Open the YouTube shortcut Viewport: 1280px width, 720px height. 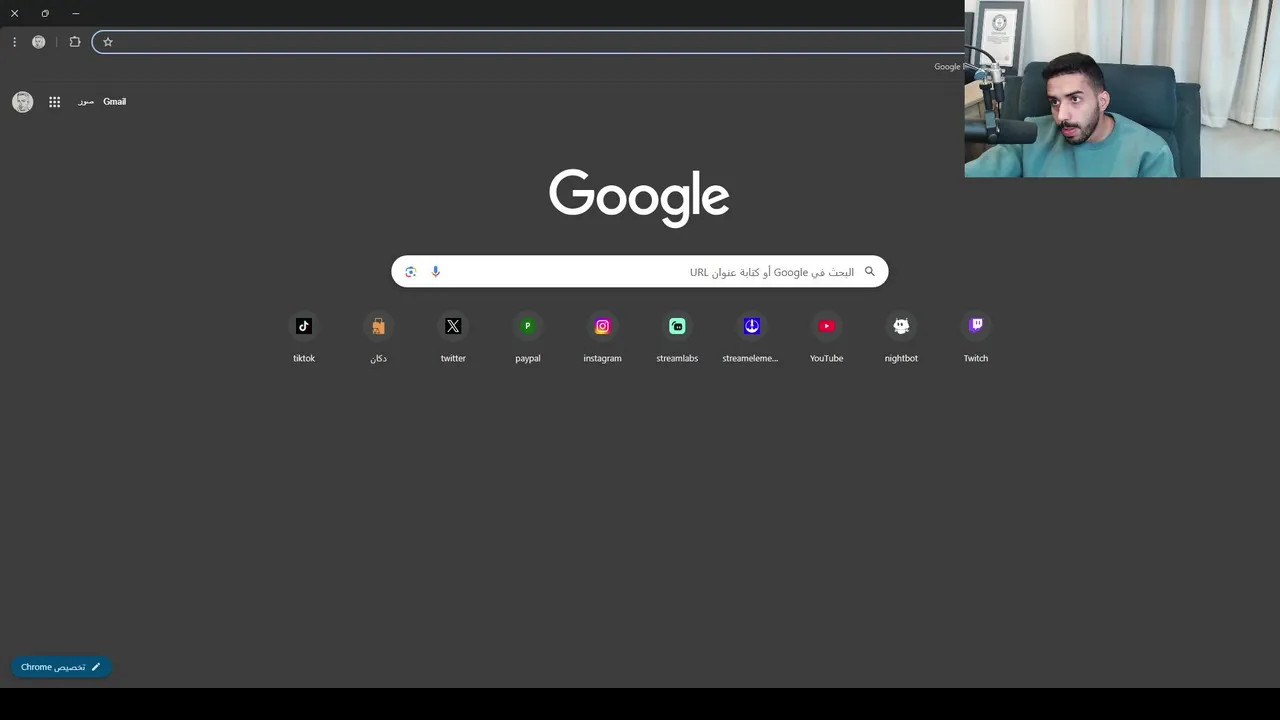(826, 338)
